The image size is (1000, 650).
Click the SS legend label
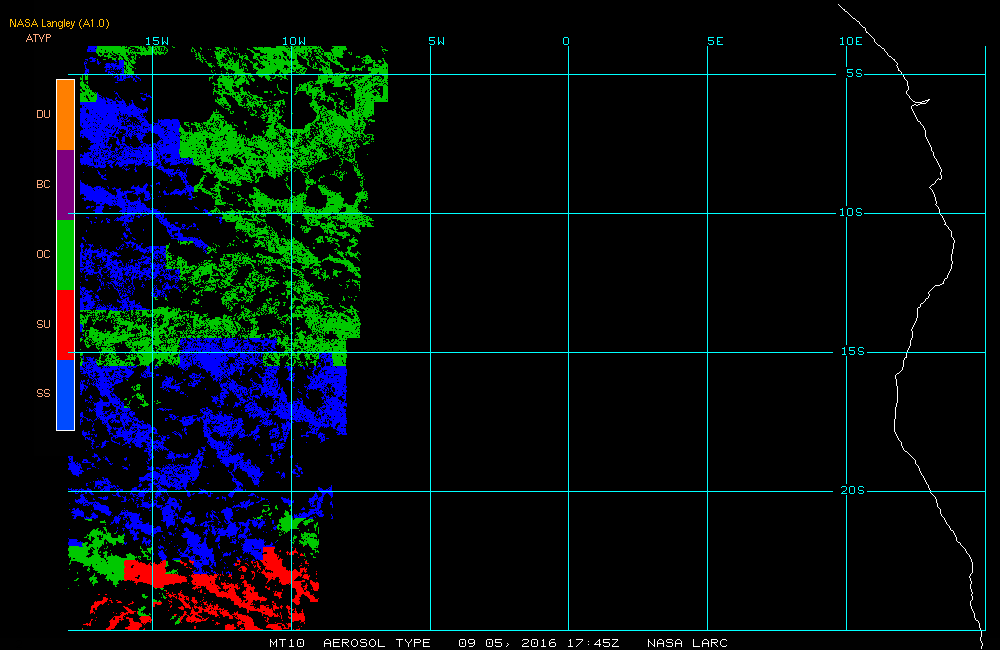[x=43, y=393]
